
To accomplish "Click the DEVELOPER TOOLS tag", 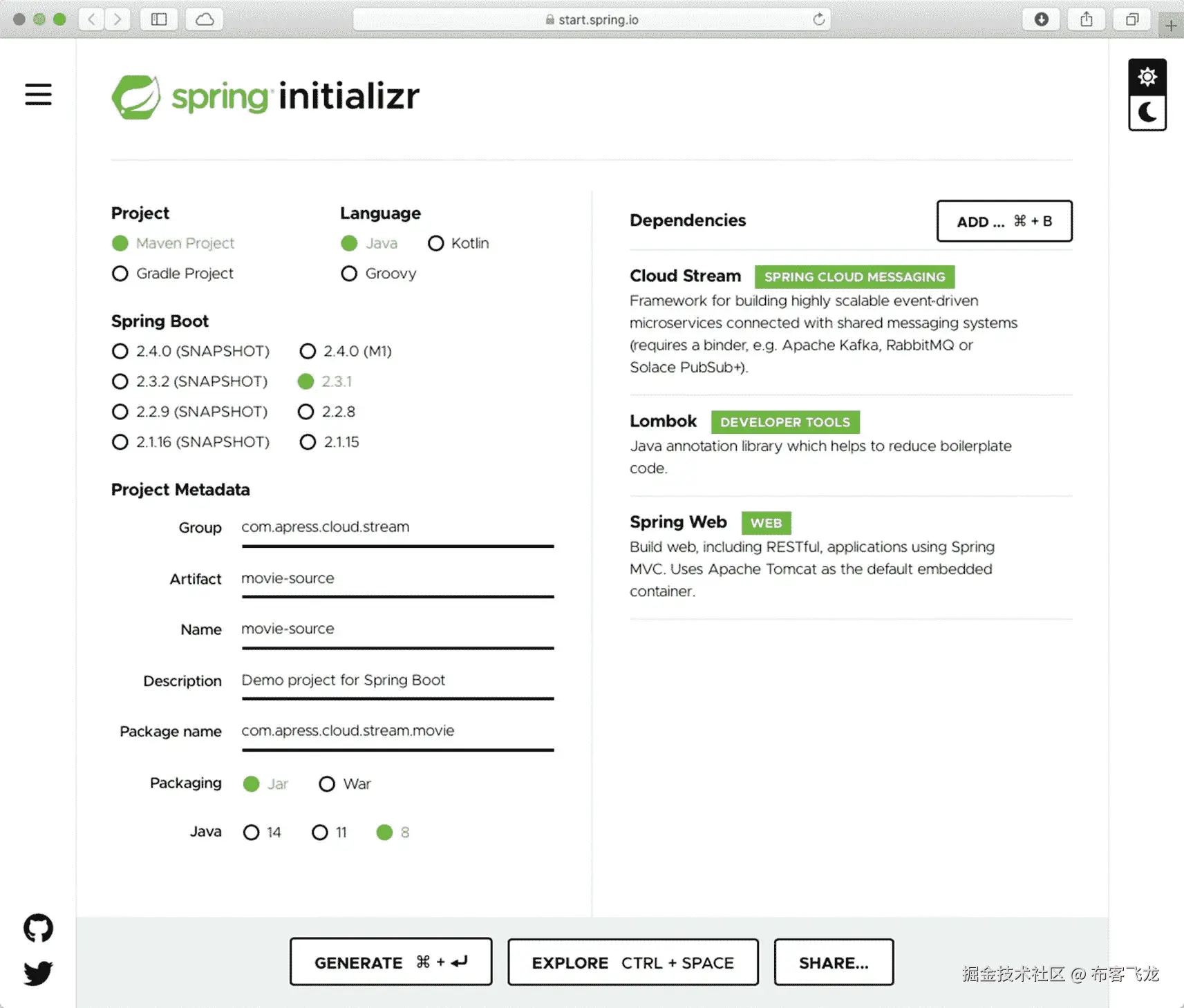I will point(785,421).
